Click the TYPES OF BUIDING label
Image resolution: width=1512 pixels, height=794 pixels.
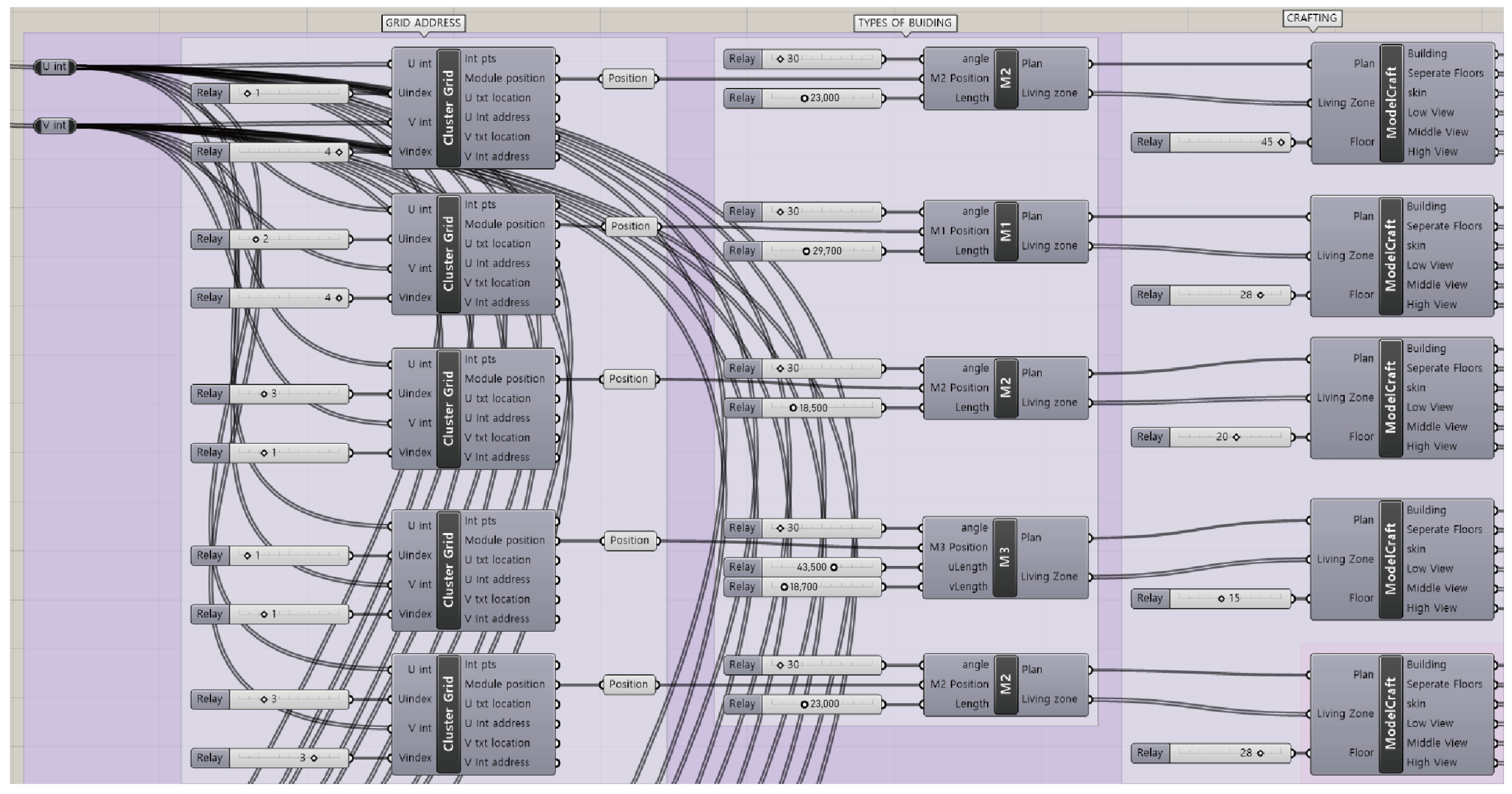(904, 23)
